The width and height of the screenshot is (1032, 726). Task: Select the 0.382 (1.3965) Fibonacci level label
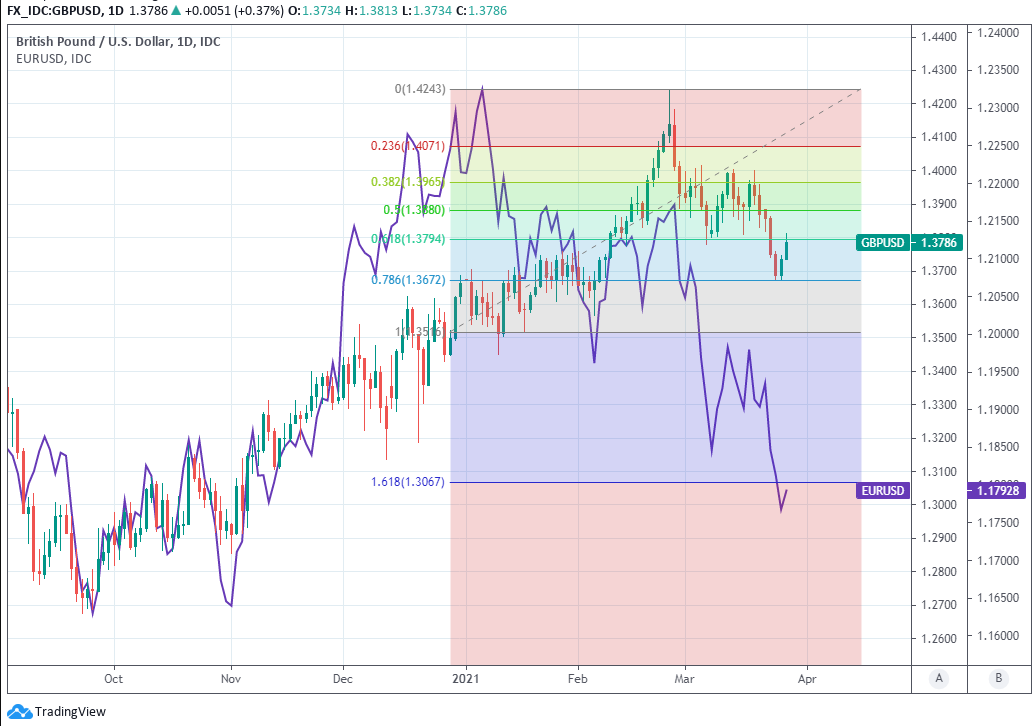click(x=408, y=182)
